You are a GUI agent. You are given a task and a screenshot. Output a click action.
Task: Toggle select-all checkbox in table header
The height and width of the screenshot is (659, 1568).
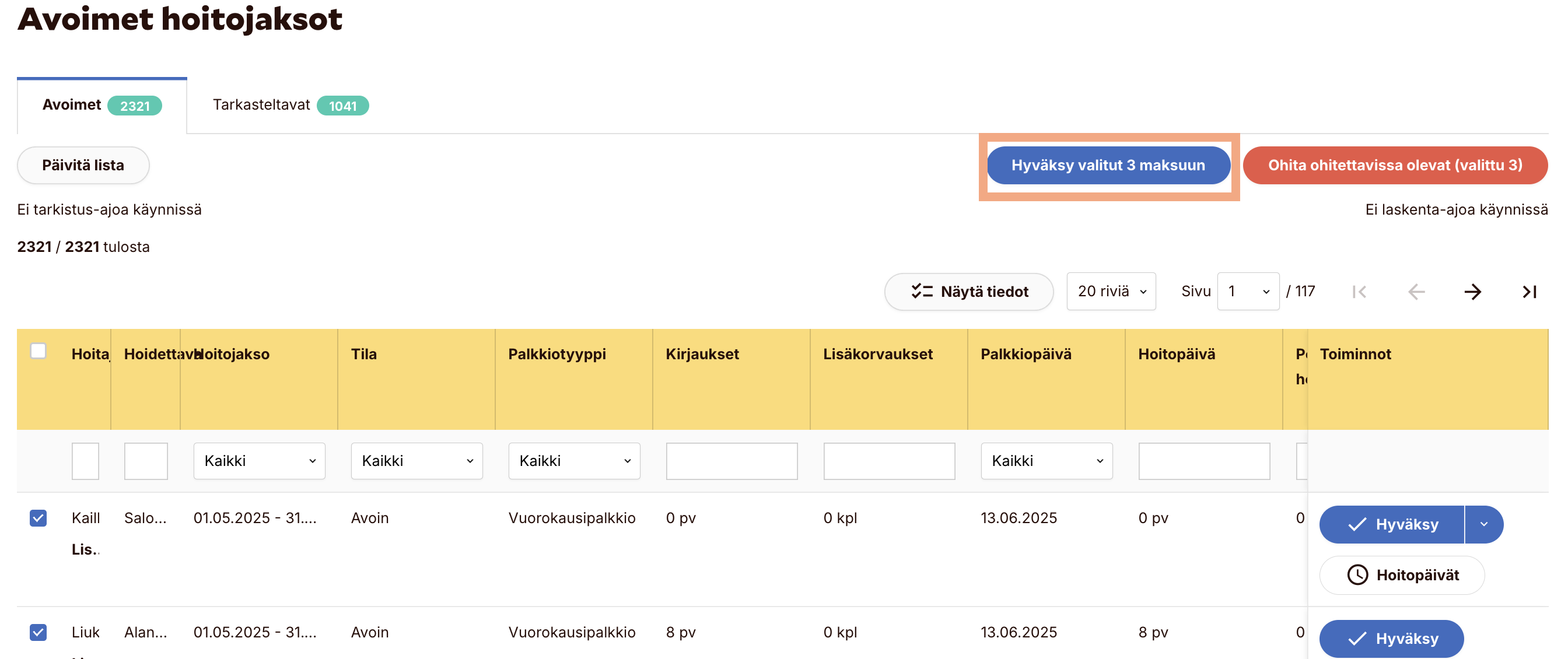click(38, 351)
